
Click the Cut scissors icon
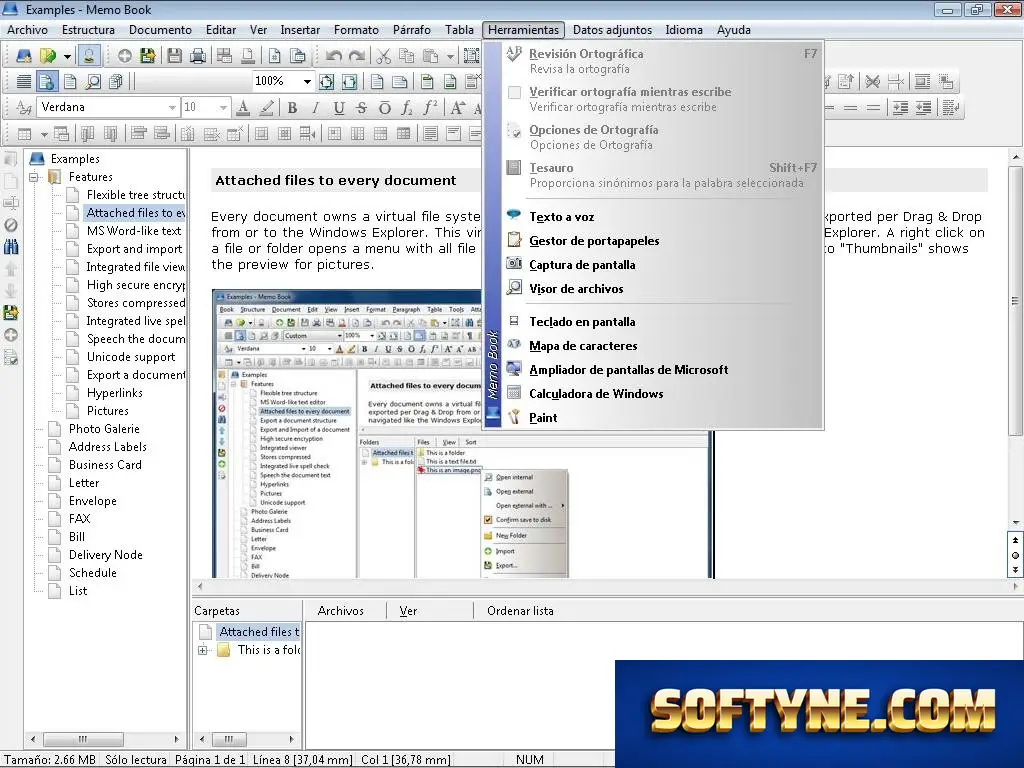click(x=383, y=56)
